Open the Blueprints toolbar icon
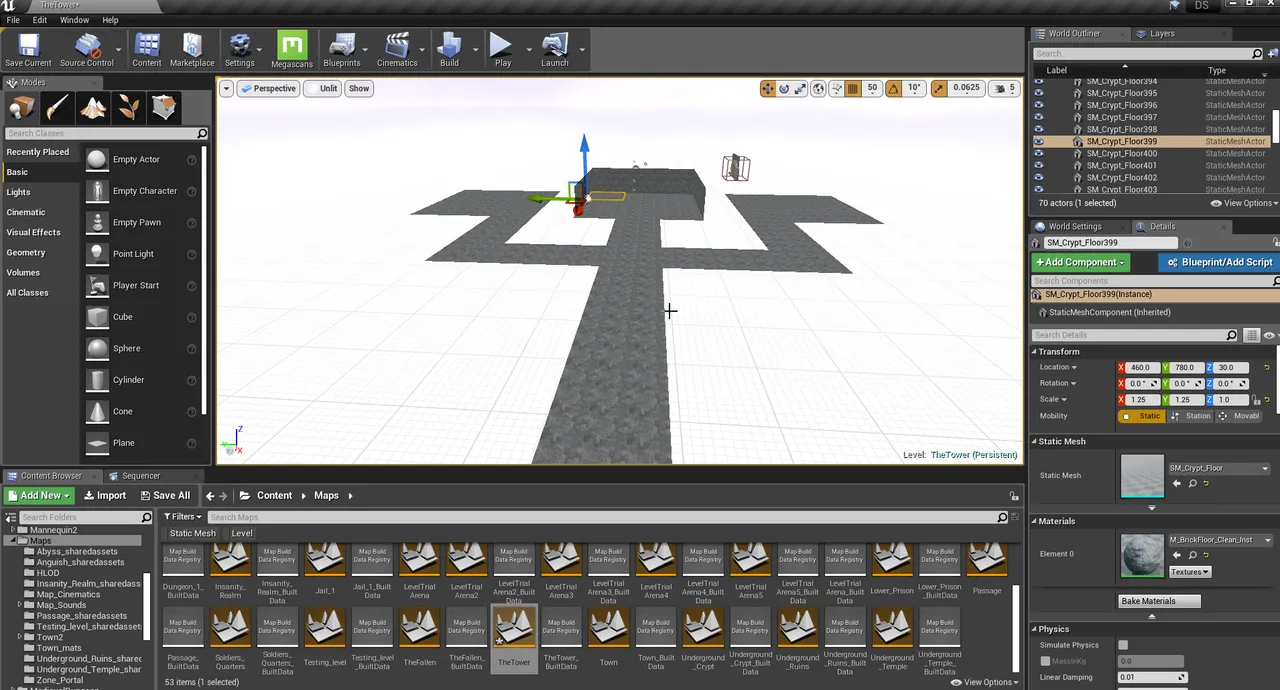 (x=342, y=50)
